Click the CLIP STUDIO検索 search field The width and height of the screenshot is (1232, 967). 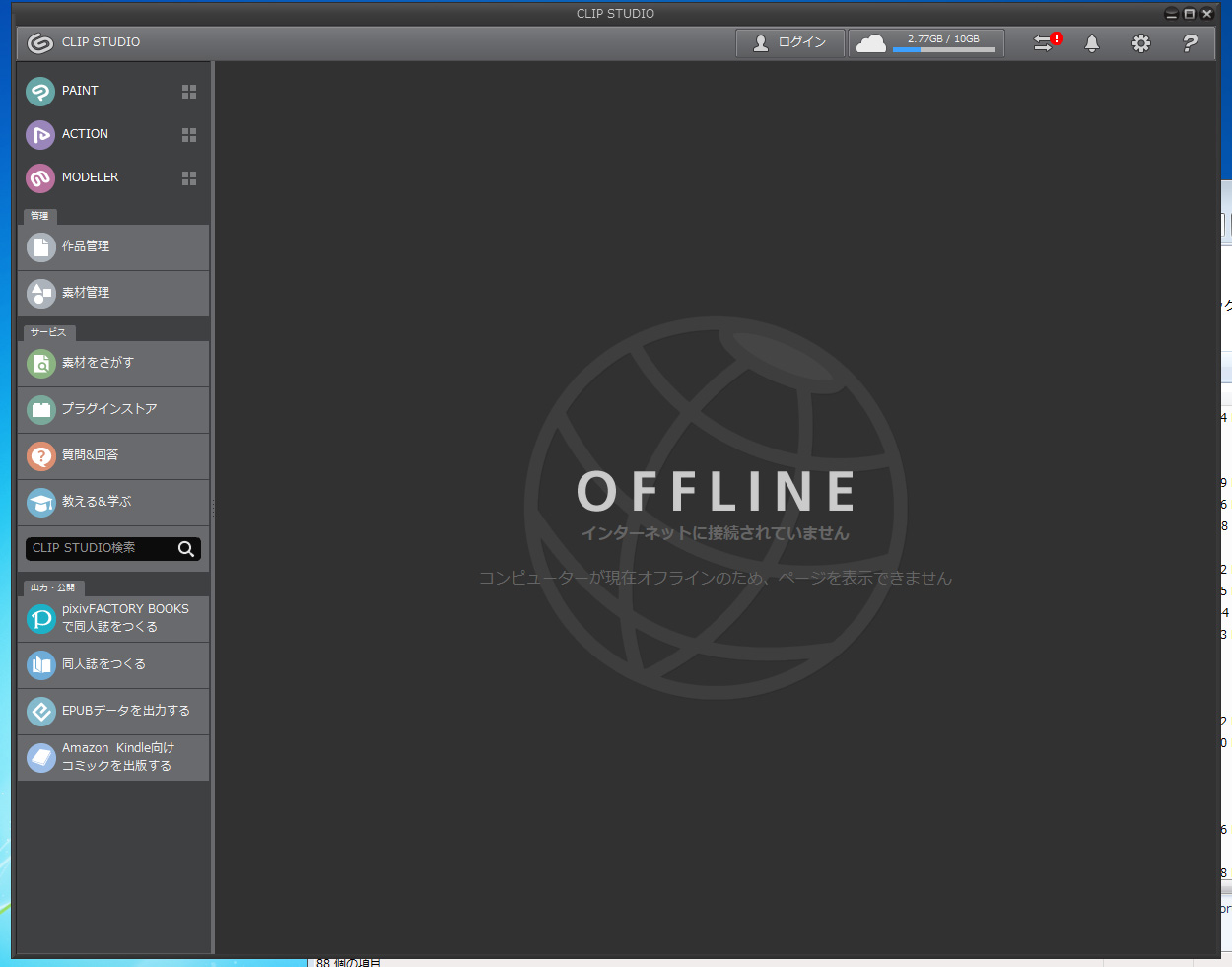pos(99,548)
